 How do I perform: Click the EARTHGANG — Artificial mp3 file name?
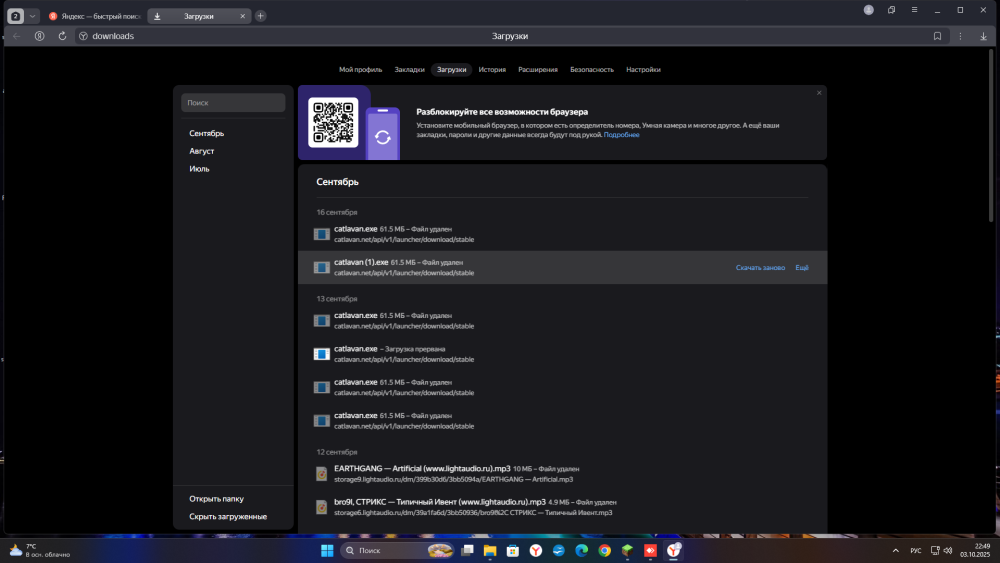tap(422, 469)
